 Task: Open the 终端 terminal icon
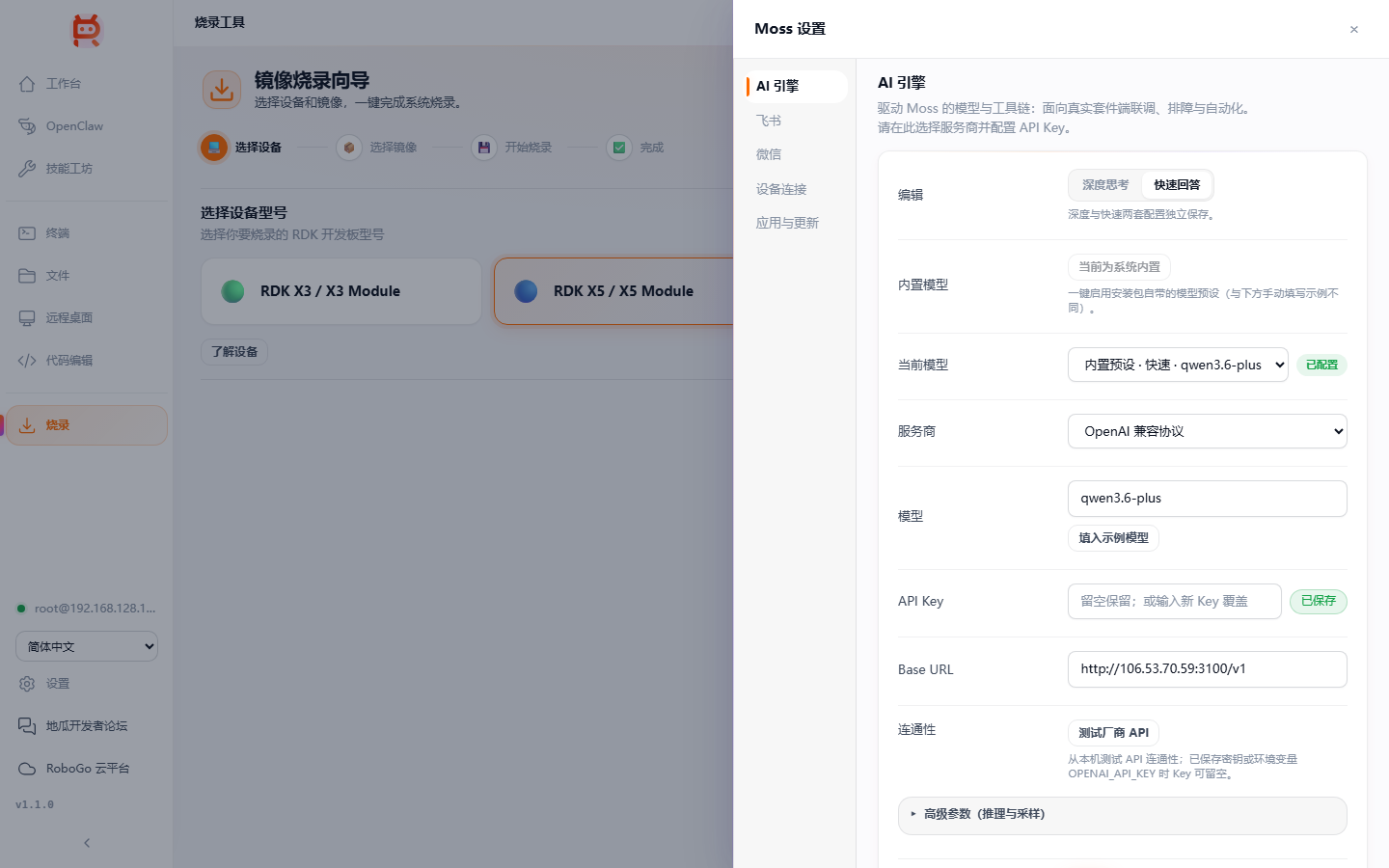tap(27, 233)
